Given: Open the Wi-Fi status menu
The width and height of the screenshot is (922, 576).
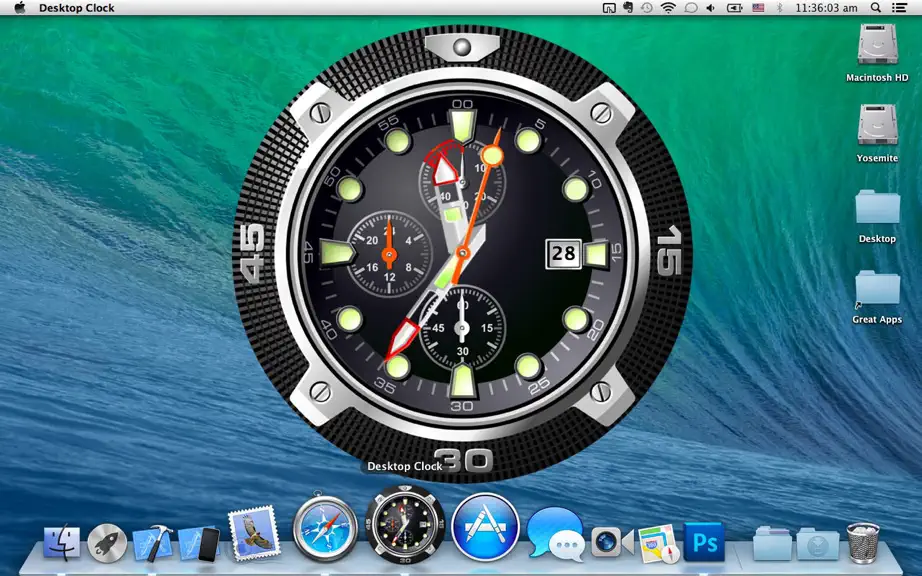Looking at the screenshot, I should click(x=668, y=8).
